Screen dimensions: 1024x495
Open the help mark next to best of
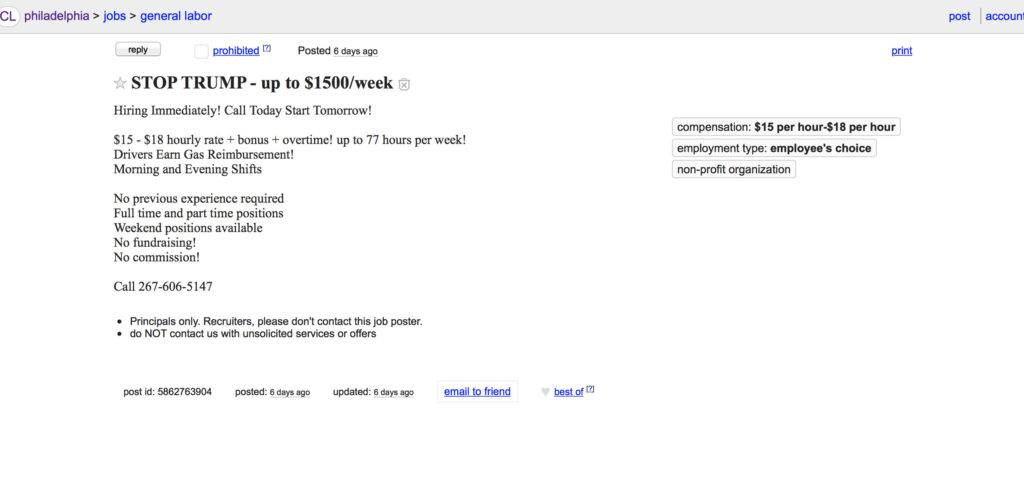[590, 389]
